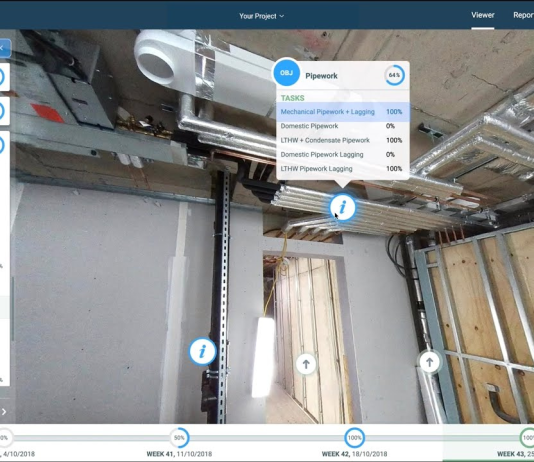This screenshot has height=462, width=534.
Task: Jump to Week 43 timeline marker
Action: (x=527, y=437)
